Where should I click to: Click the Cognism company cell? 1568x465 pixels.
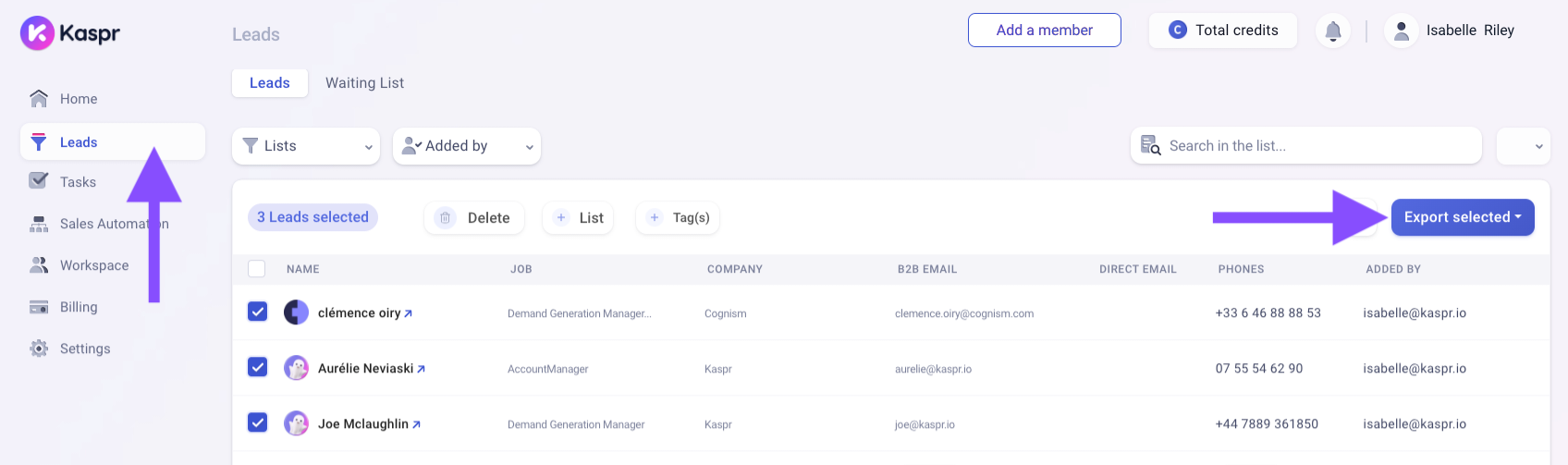725,313
